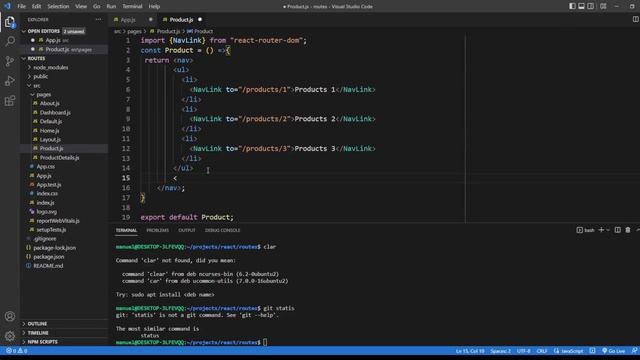
Task: Open README.md in the file tree
Action: click(48, 266)
